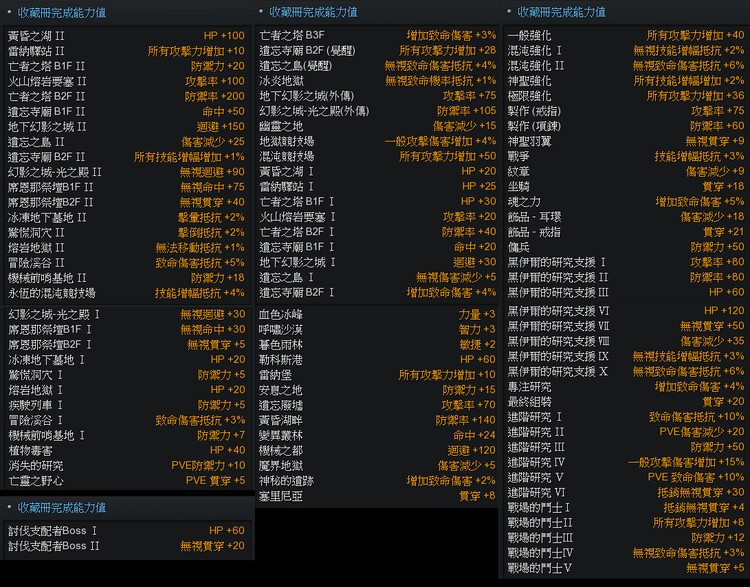Screen dimensions: 750x587
Task: Select the 冰炎地獄 entry
Action: tap(281, 81)
